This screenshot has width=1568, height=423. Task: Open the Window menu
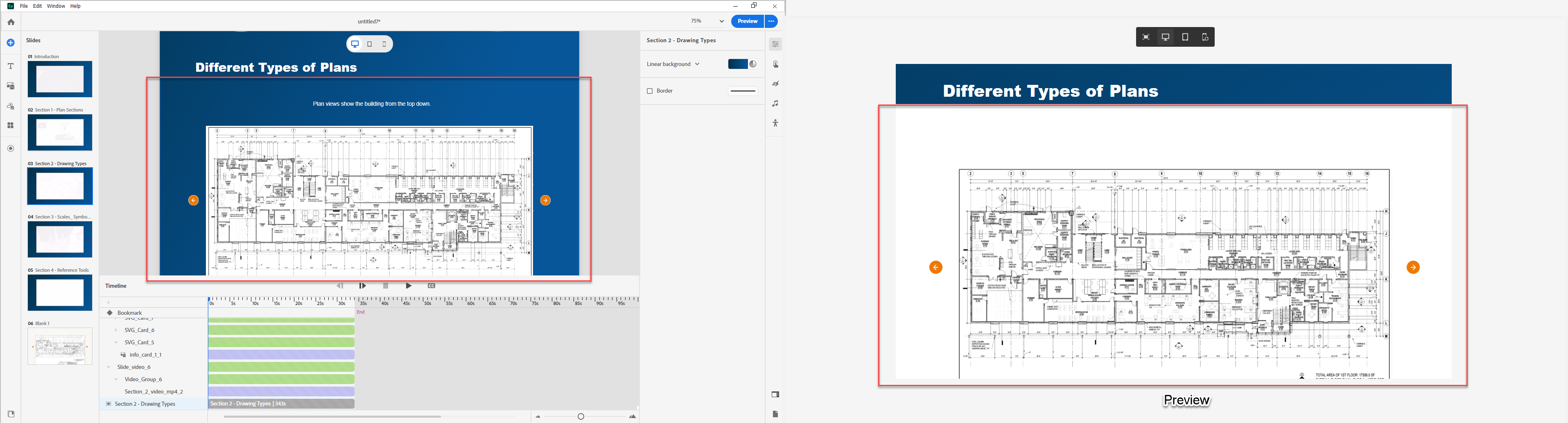[x=56, y=6]
